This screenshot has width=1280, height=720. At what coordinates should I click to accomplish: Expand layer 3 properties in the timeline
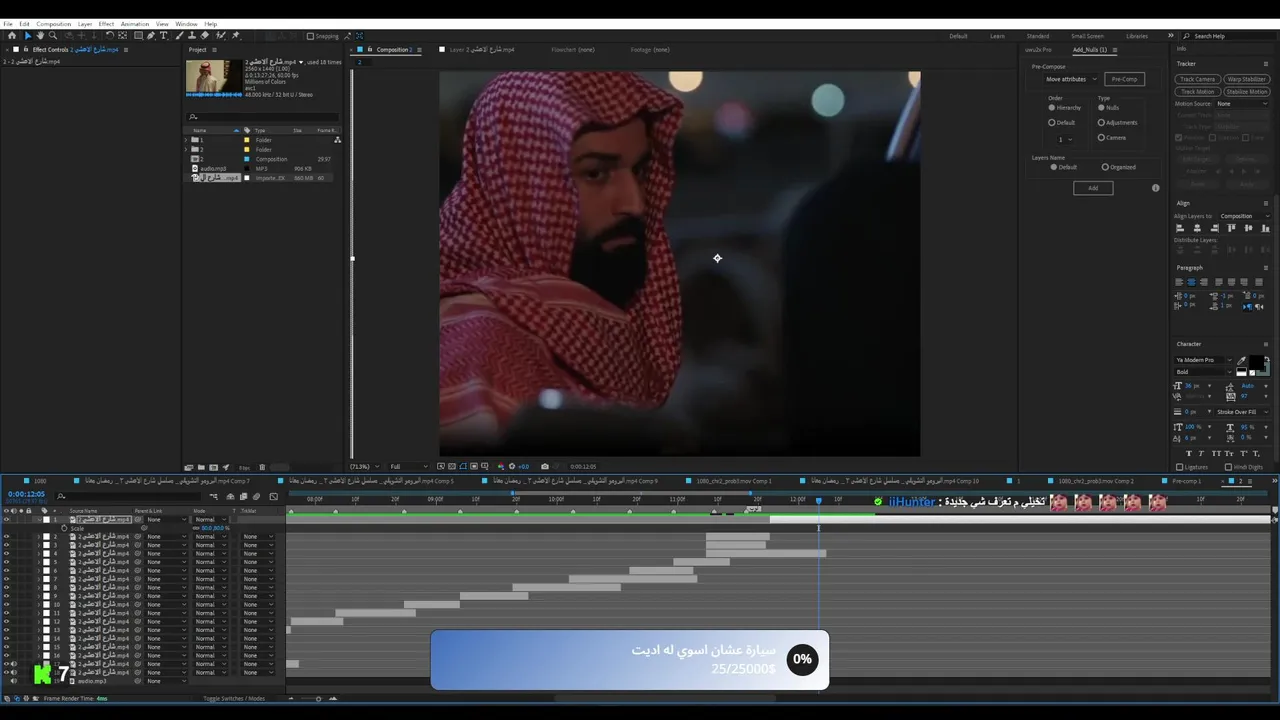pyautogui.click(x=39, y=545)
